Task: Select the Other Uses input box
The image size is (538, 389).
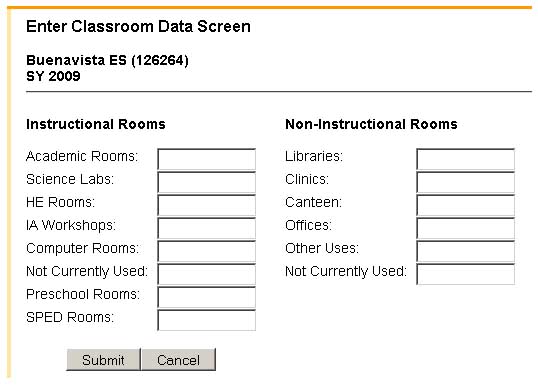Action: point(466,251)
